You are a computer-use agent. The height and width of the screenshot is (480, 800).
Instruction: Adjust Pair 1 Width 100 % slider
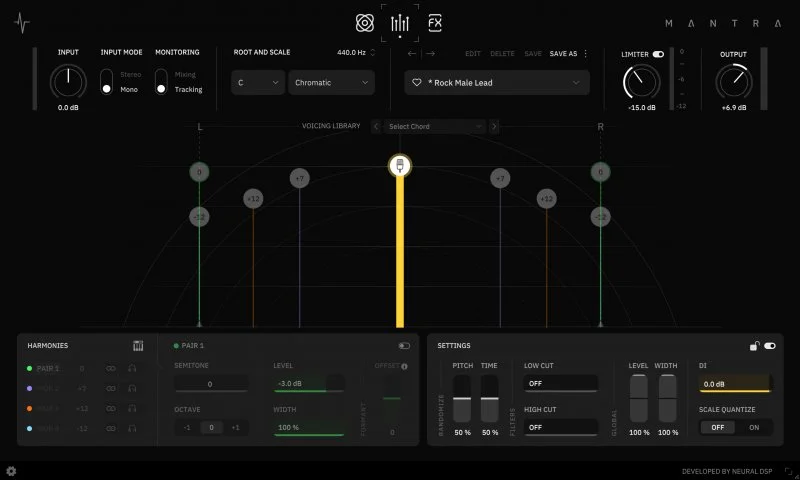click(x=309, y=427)
